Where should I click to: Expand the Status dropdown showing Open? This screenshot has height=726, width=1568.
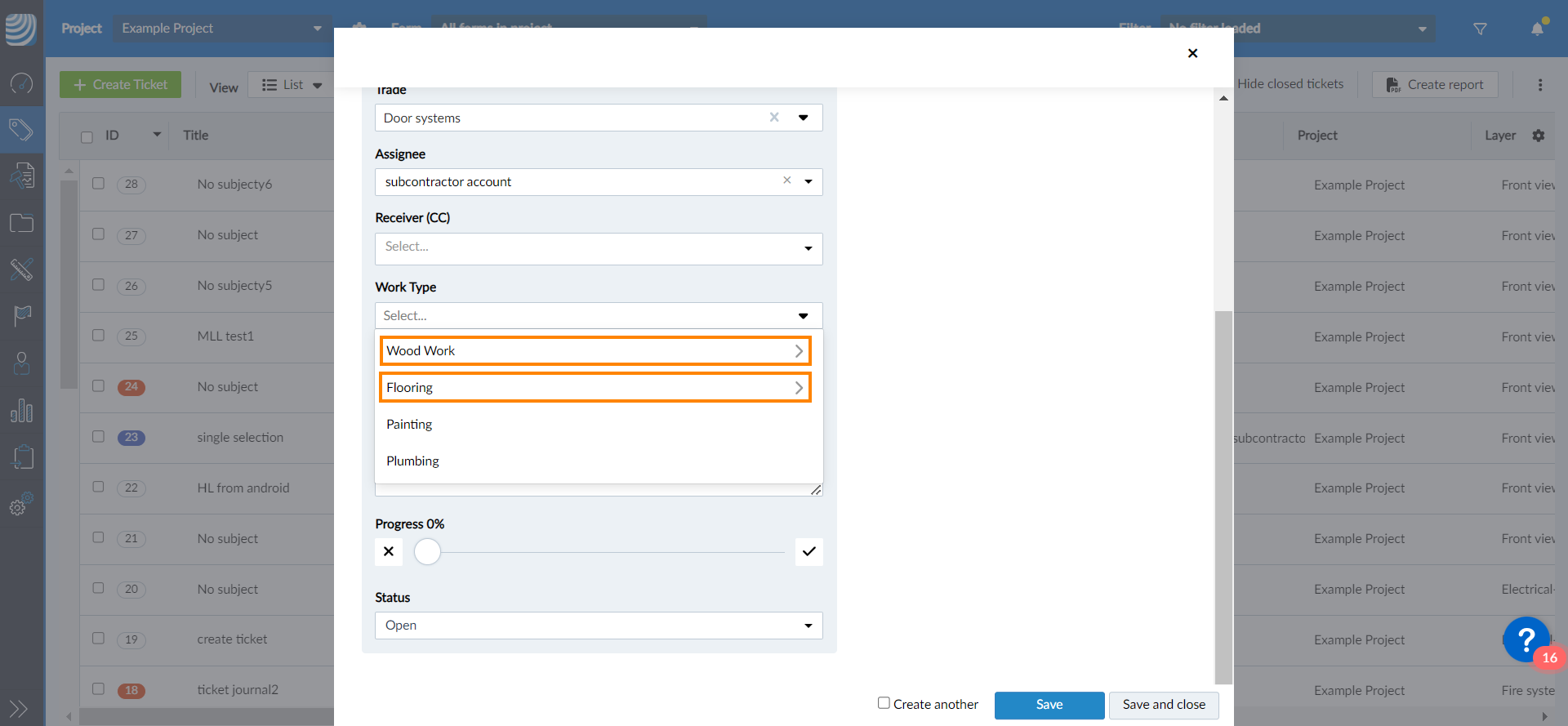click(598, 626)
